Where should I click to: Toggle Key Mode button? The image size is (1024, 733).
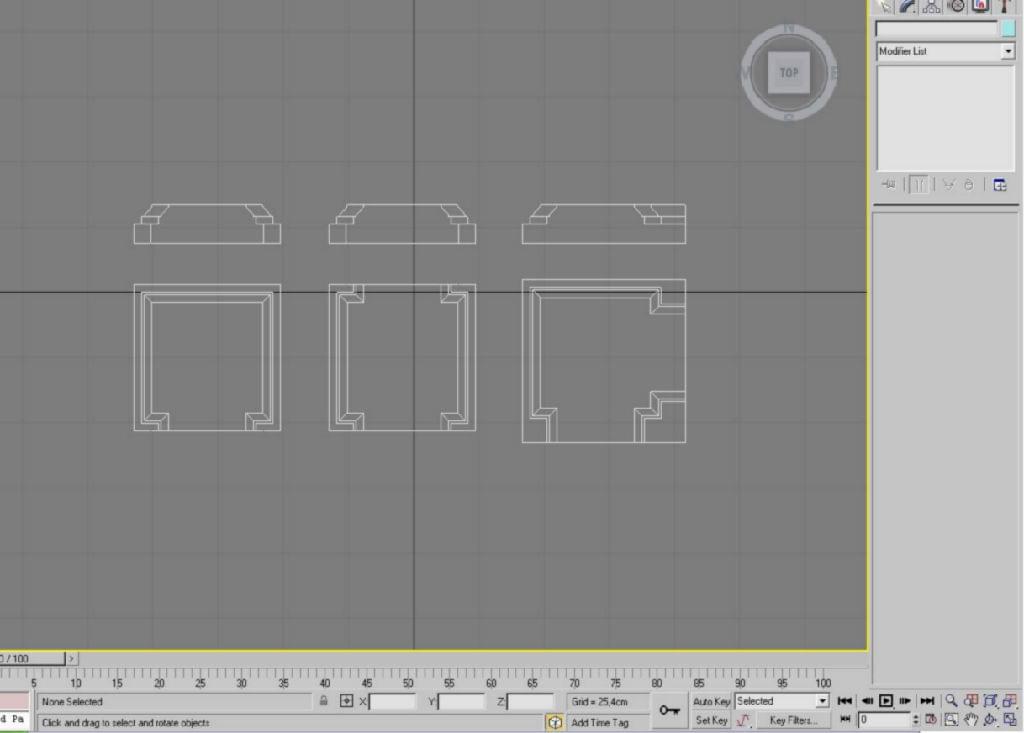[x=844, y=719]
